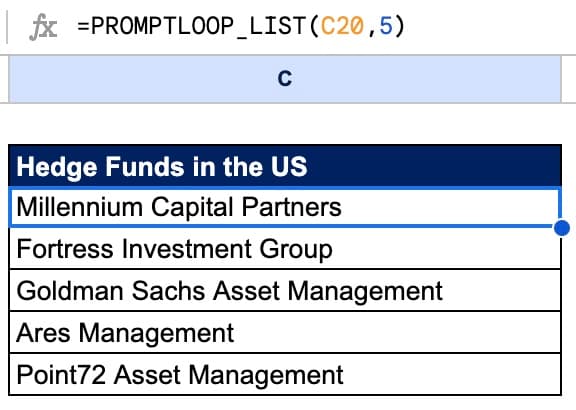The width and height of the screenshot is (576, 410).
Task: Click the Hedge Funds in the US header cell
Action: tap(285, 166)
